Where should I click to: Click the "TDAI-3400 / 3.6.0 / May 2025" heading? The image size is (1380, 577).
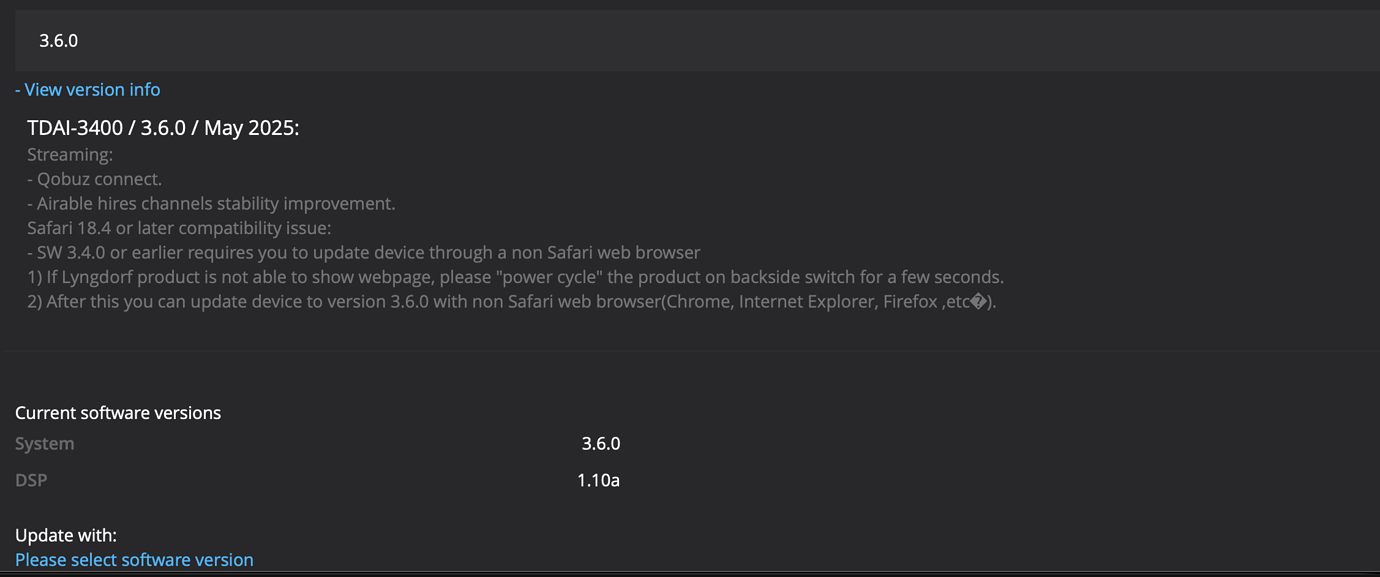click(163, 128)
